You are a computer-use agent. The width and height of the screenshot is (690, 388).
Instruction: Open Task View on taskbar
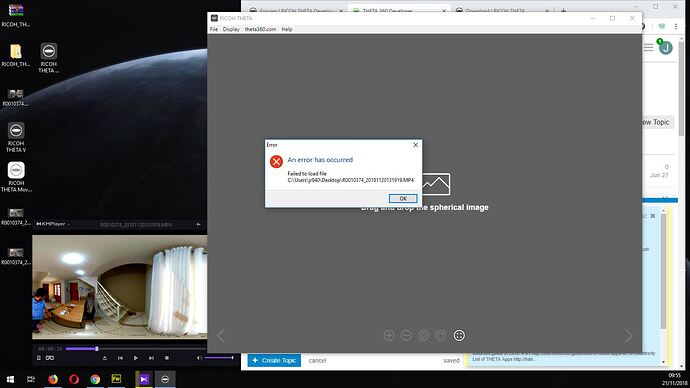tap(31, 379)
